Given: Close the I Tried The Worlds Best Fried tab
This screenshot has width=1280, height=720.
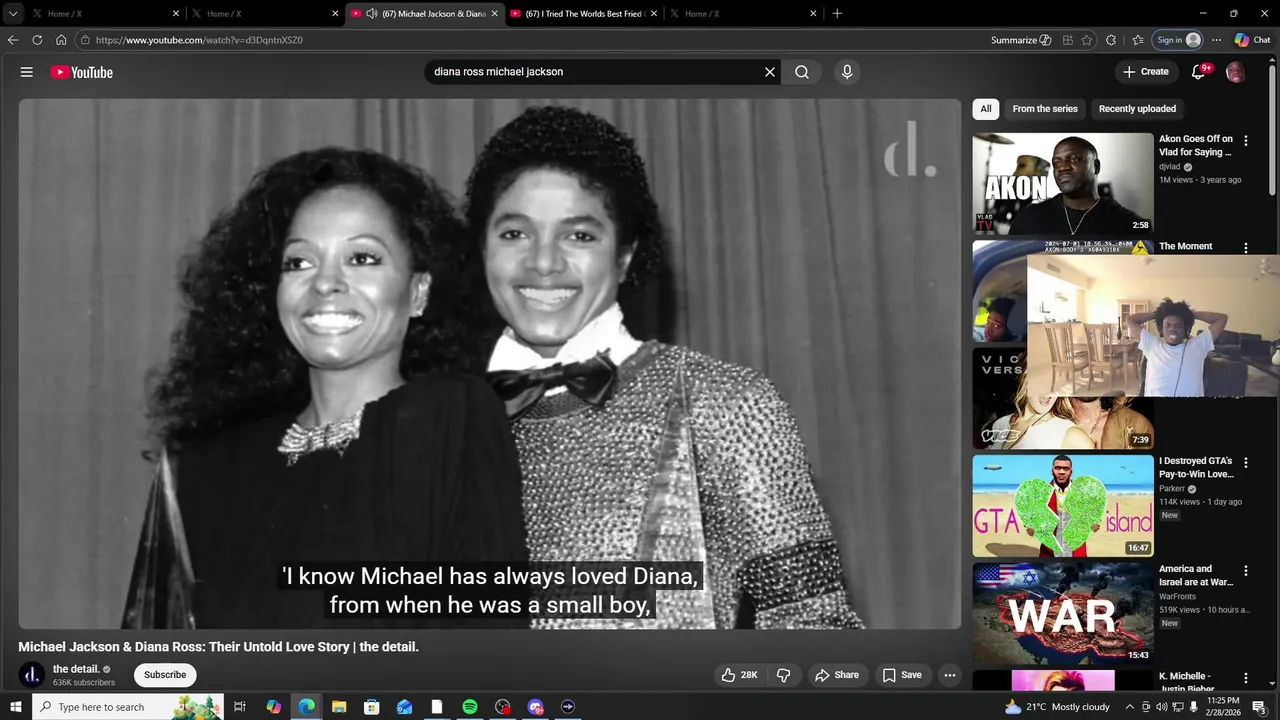Looking at the screenshot, I should pyautogui.click(x=654, y=14).
